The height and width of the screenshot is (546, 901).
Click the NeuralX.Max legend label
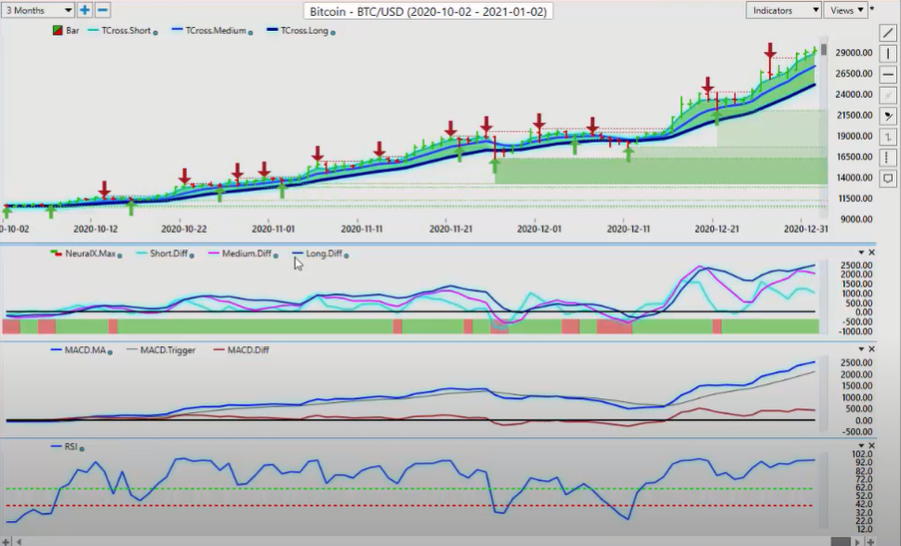(x=90, y=253)
